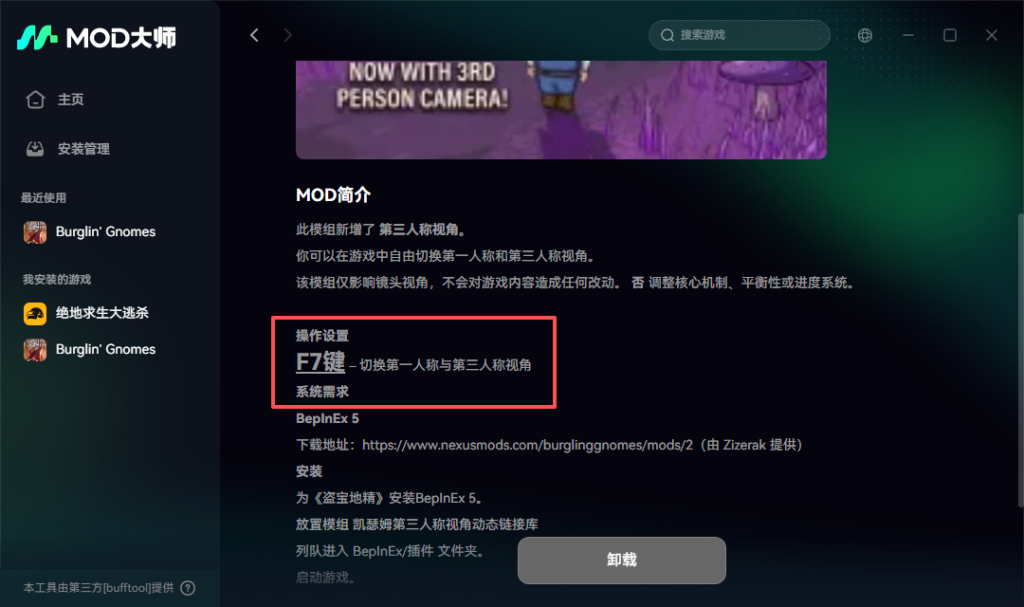This screenshot has height=607, width=1024.
Task: Click the 主页 menu label
Action: (71, 99)
